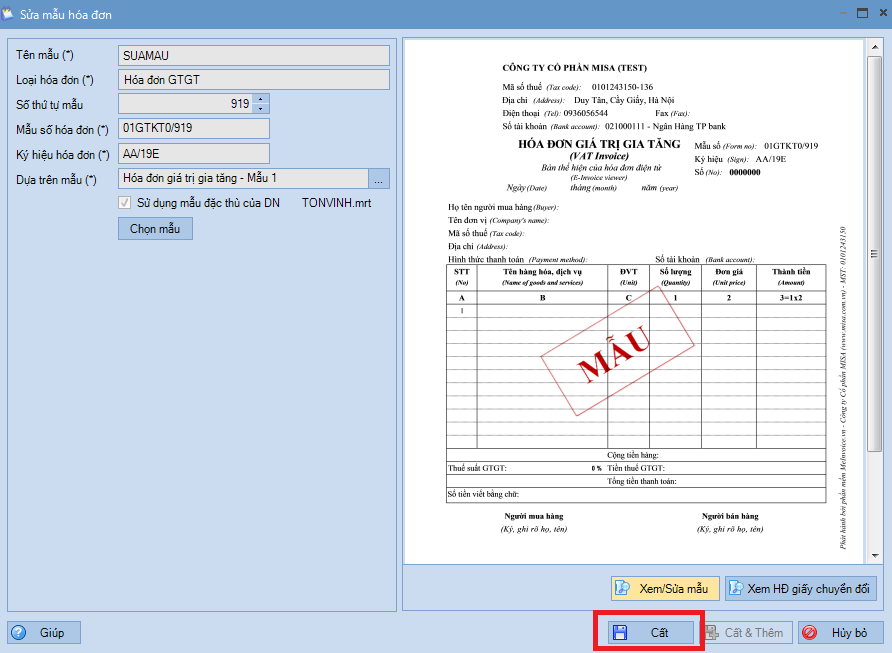Click Tổng tiền thanh toán row in preview

click(x=636, y=481)
